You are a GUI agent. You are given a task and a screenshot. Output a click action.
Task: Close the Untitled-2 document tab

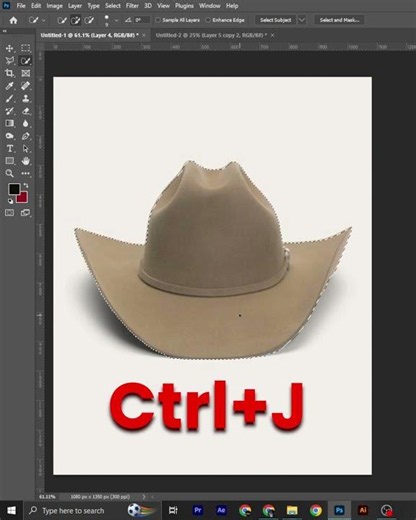tap(272, 35)
